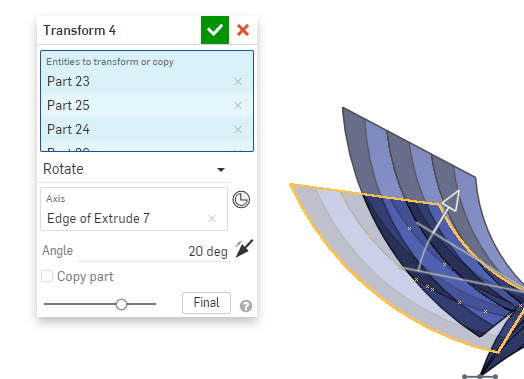Click the preview slider handle
The image size is (524, 379).
(121, 304)
